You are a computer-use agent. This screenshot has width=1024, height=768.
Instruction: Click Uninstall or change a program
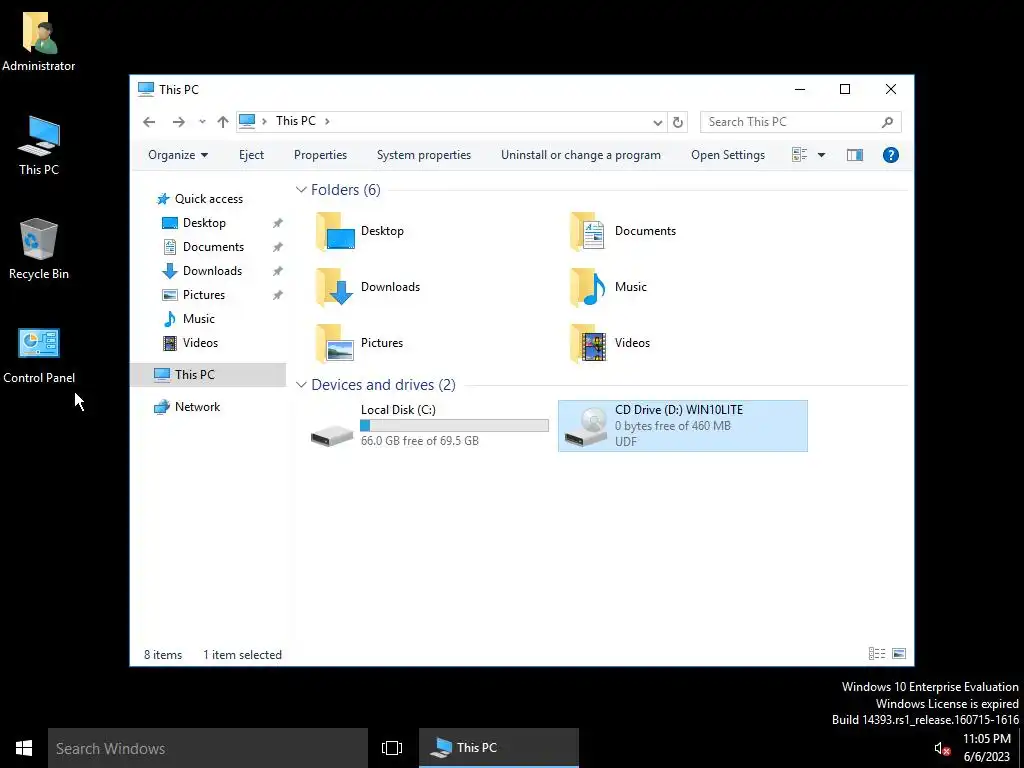click(581, 155)
